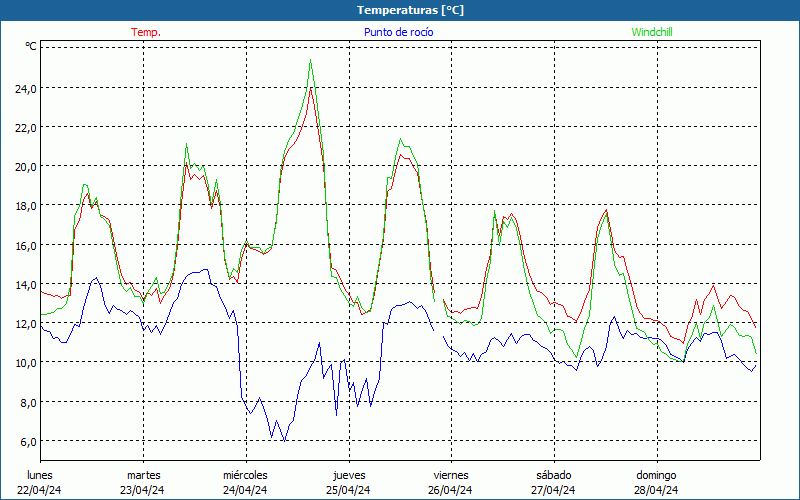Click the 27/04/24 date label

coord(553,490)
